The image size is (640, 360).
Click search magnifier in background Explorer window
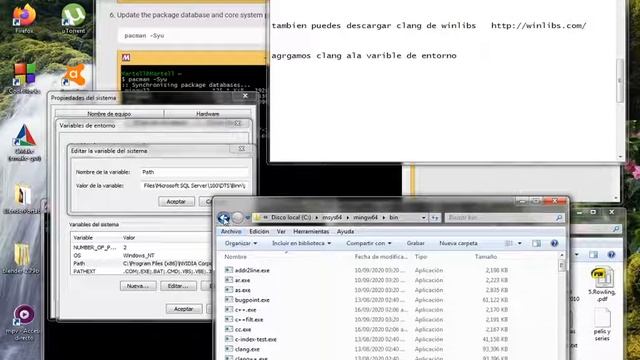(616, 229)
